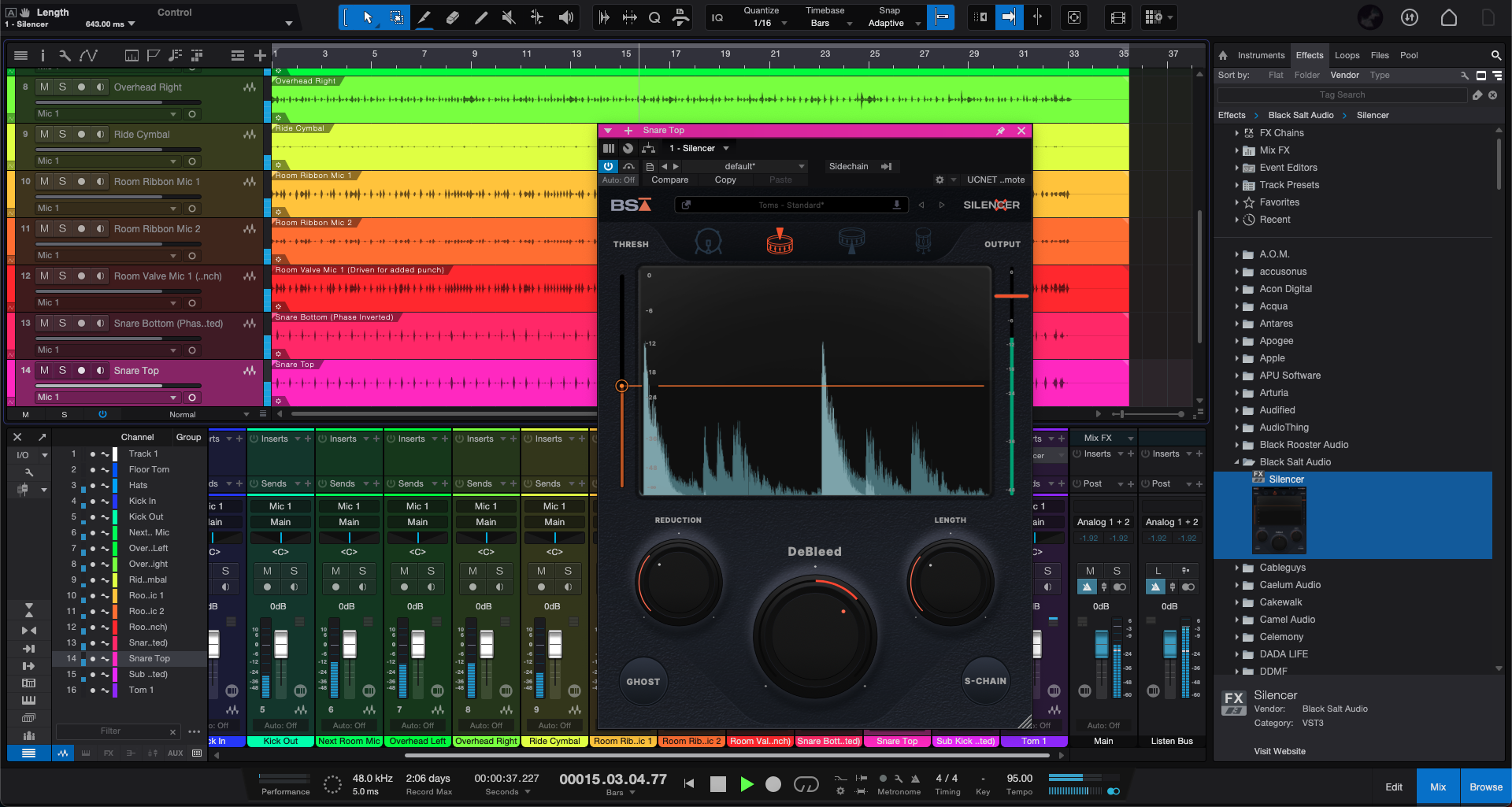Select the Range tool
Viewport: 1512px width, 807px height.
[x=396, y=17]
